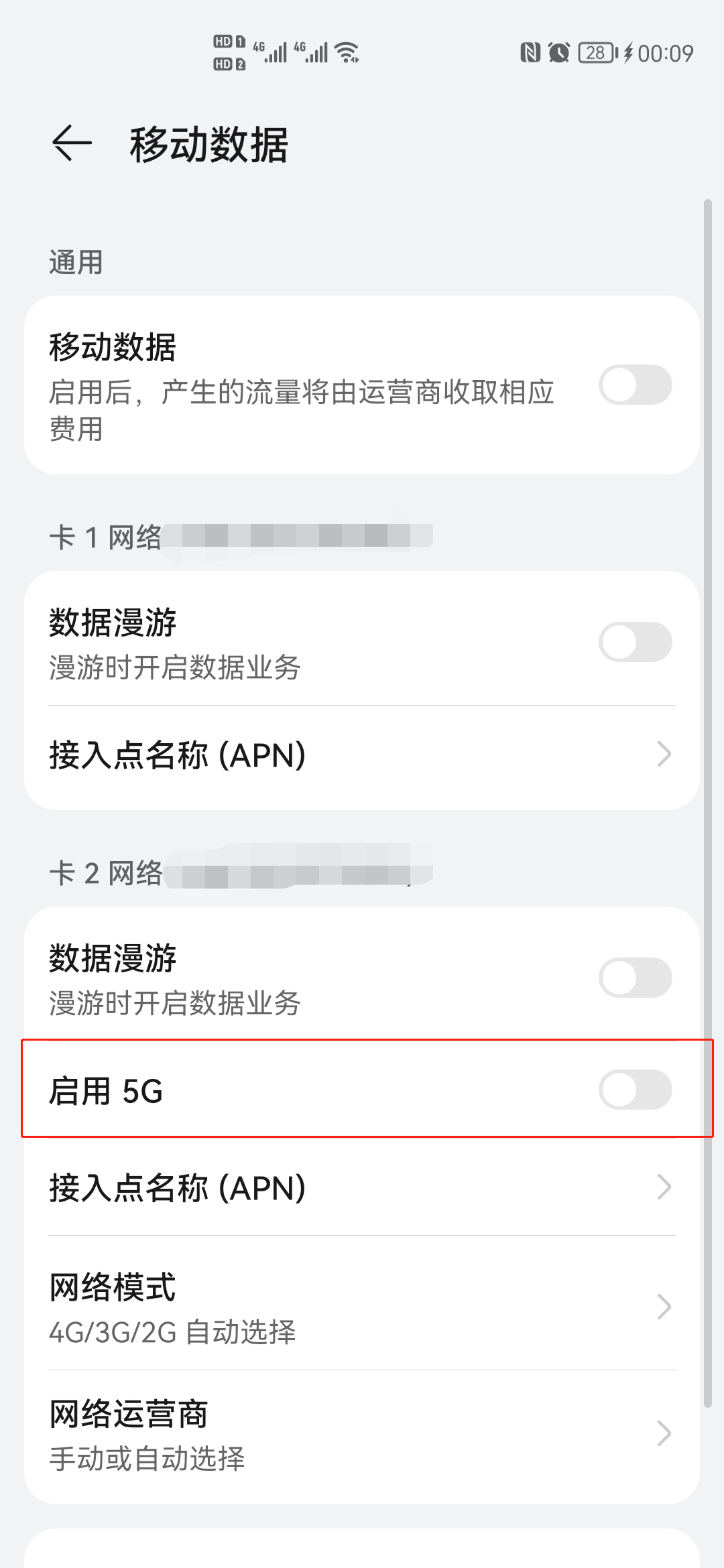Tap the HD 2 SIM indicator
Viewport: 724px width, 1568px height.
click(x=229, y=64)
